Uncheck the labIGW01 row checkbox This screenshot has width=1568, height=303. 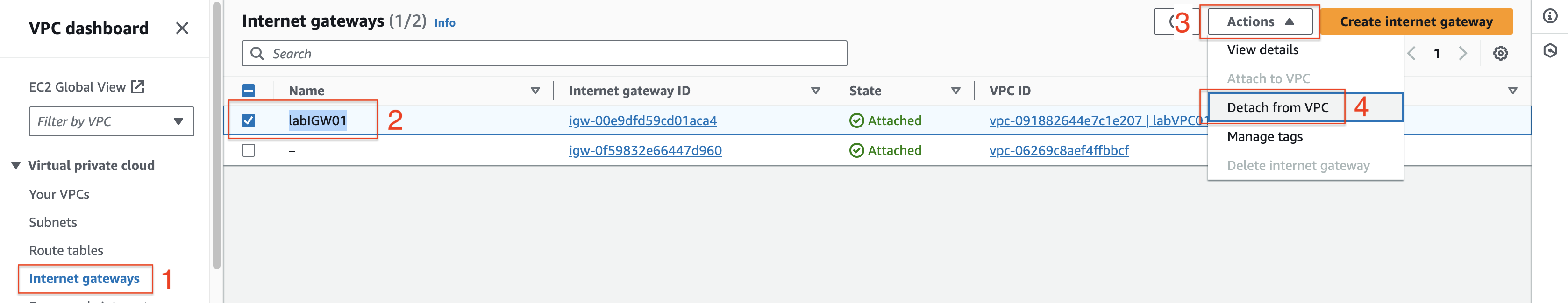[x=249, y=120]
